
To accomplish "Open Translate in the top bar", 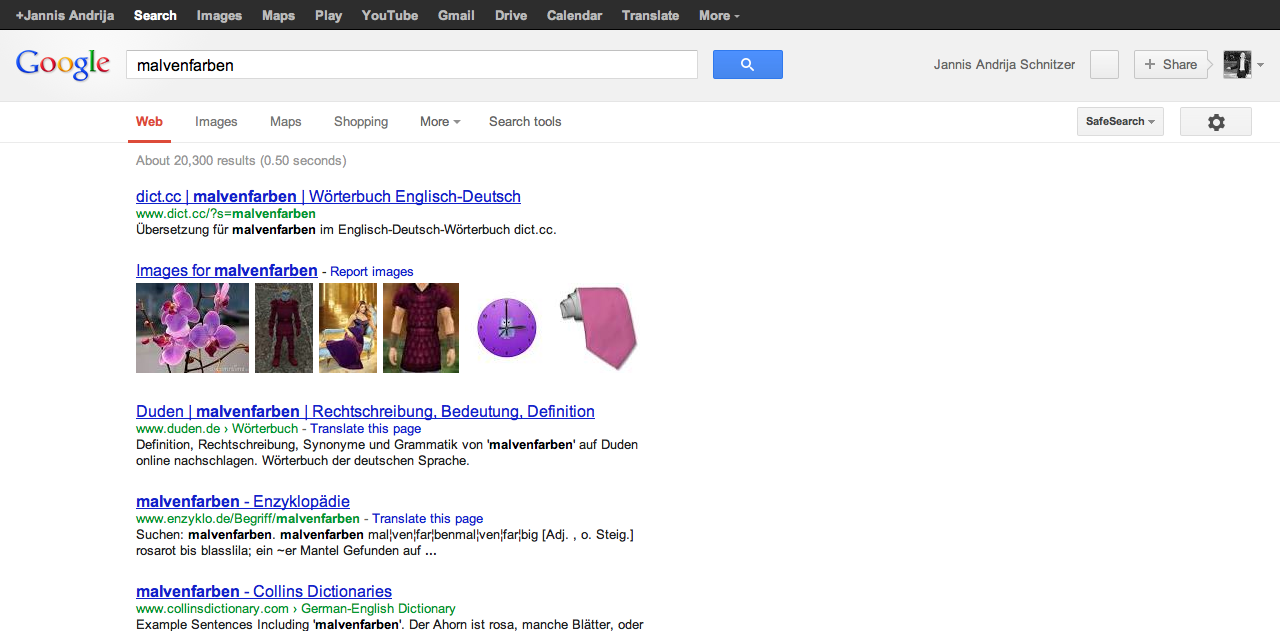I will (650, 15).
